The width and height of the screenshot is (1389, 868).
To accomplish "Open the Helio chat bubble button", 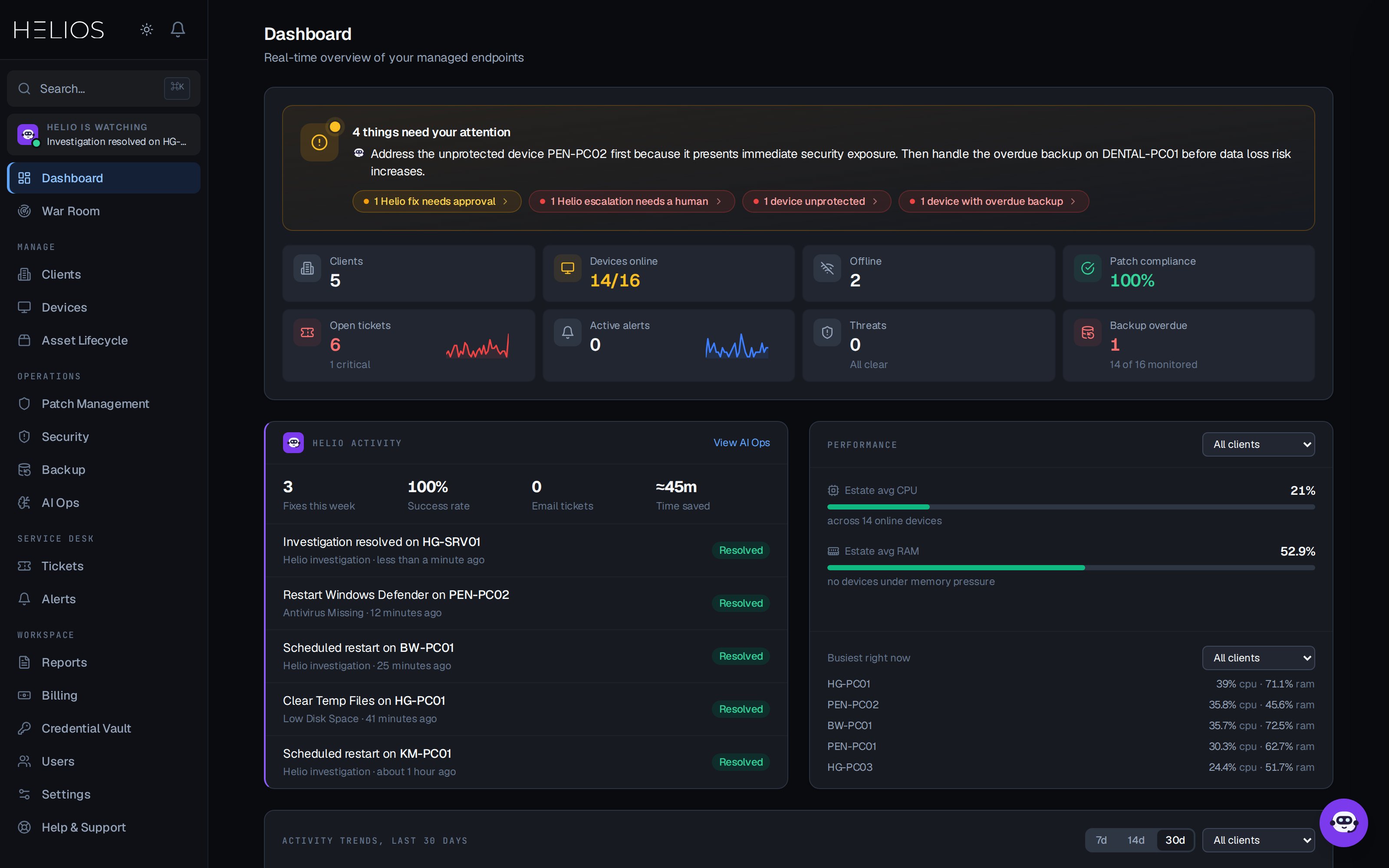I will [1343, 822].
